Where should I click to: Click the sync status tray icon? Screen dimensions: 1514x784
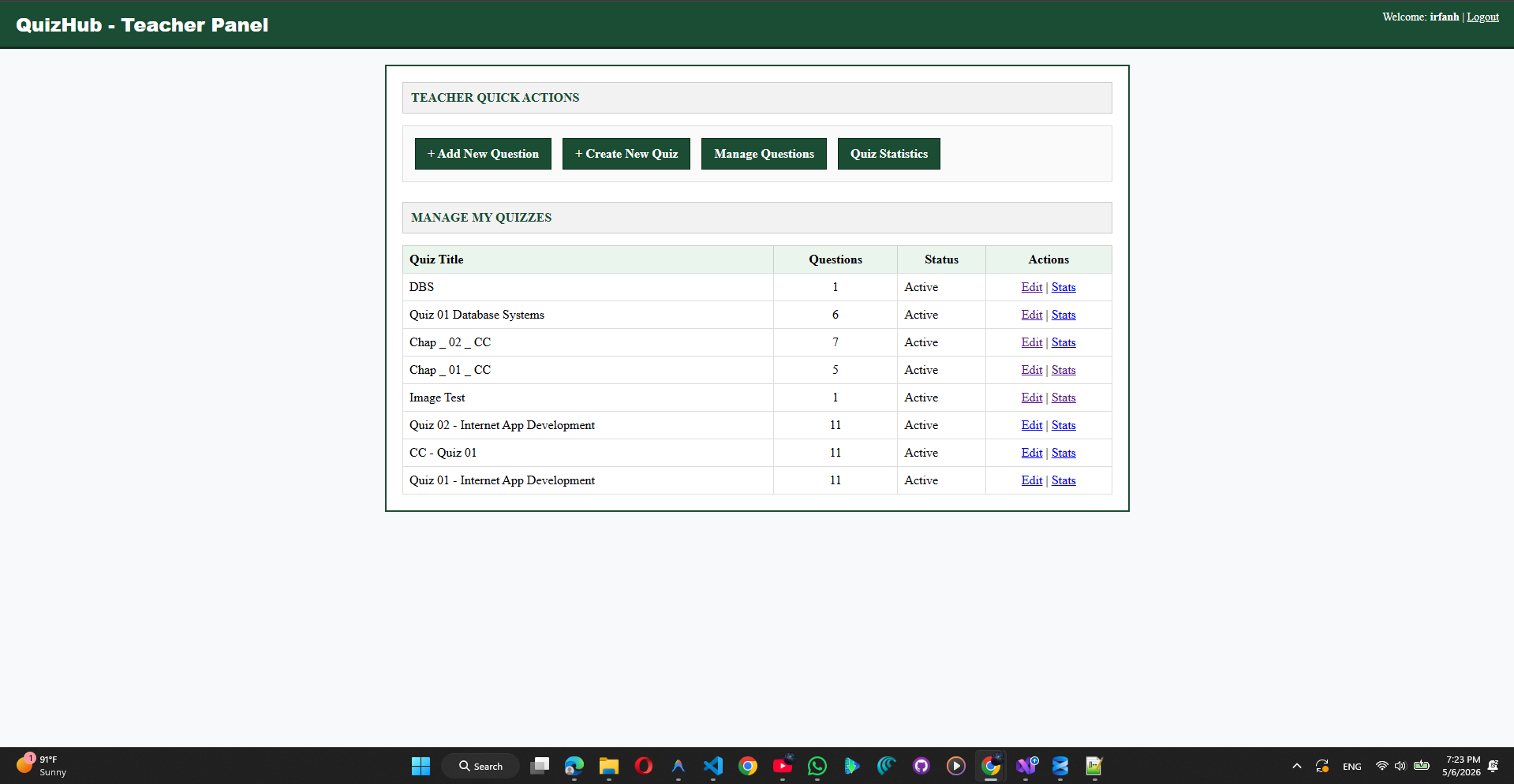click(1322, 766)
